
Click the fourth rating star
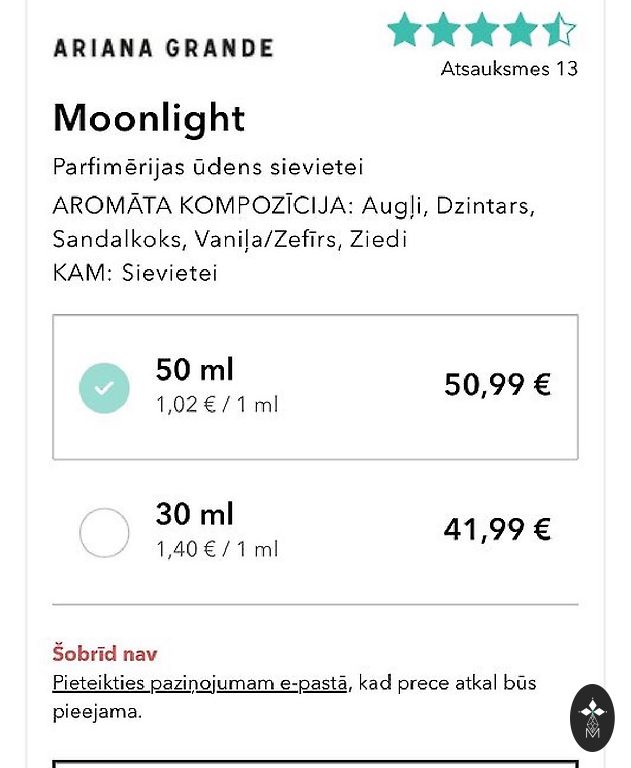tap(520, 30)
